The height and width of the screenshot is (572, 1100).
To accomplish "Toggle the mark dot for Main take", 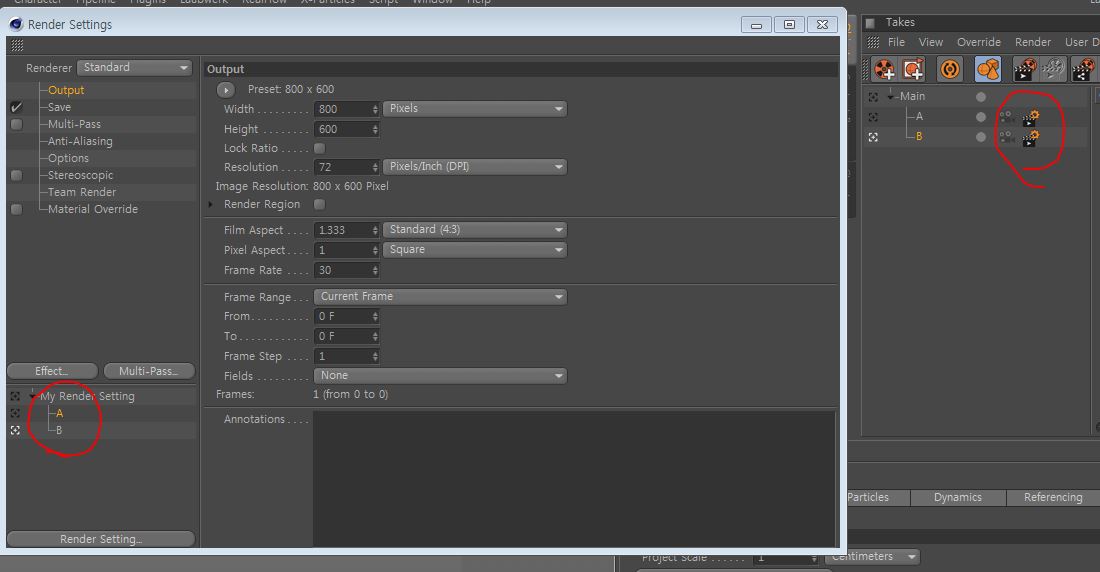I will click(x=981, y=97).
